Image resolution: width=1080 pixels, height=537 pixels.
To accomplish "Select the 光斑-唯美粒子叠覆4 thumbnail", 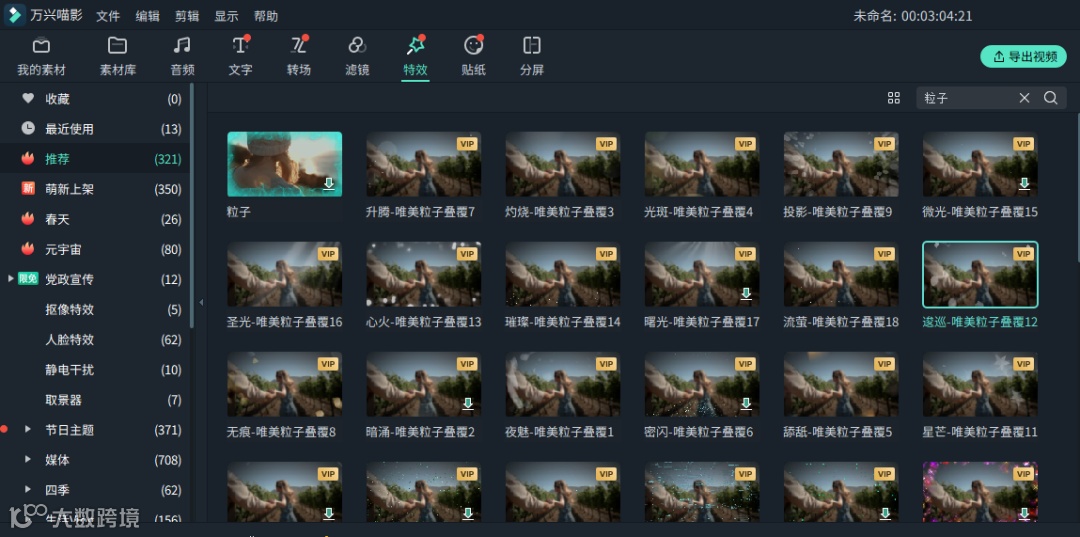I will click(702, 165).
